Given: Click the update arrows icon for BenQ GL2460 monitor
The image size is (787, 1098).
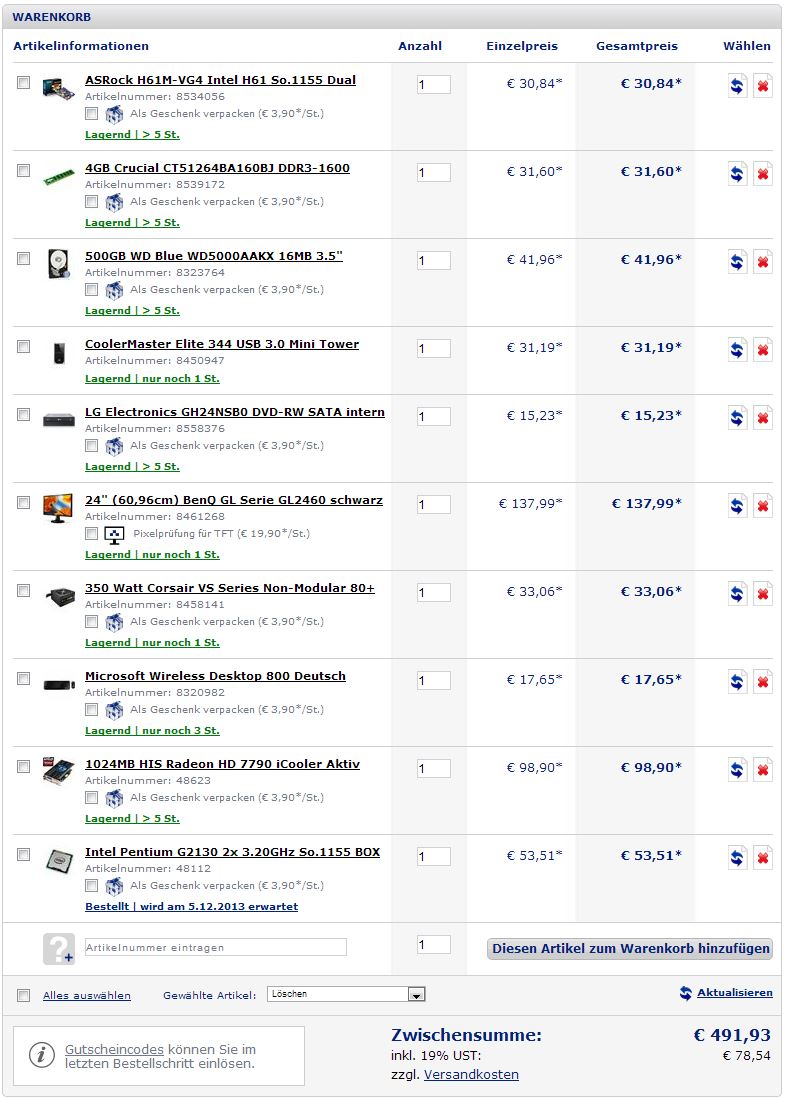Looking at the screenshot, I should click(738, 506).
